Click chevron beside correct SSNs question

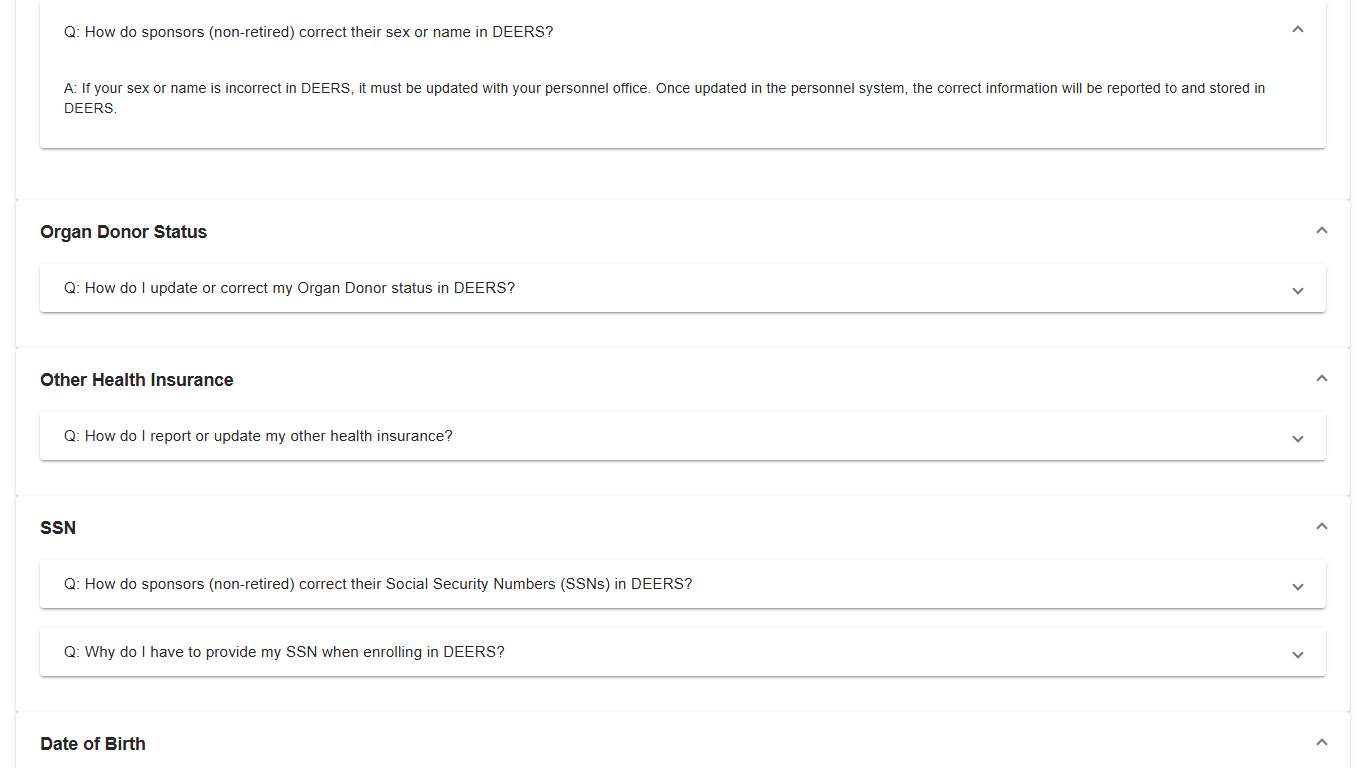(x=1297, y=586)
